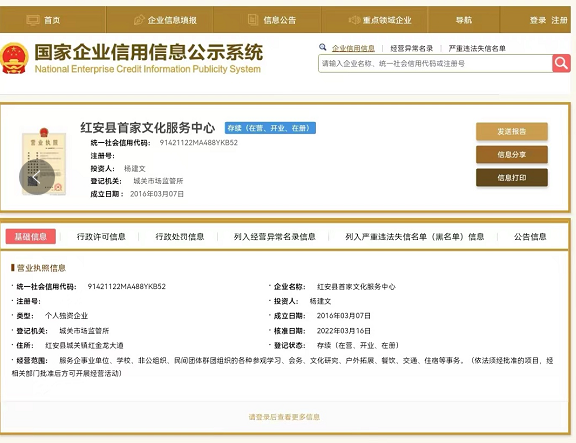Open 重点领域企业 in top navigation
The width and height of the screenshot is (576, 443).
point(387,20)
